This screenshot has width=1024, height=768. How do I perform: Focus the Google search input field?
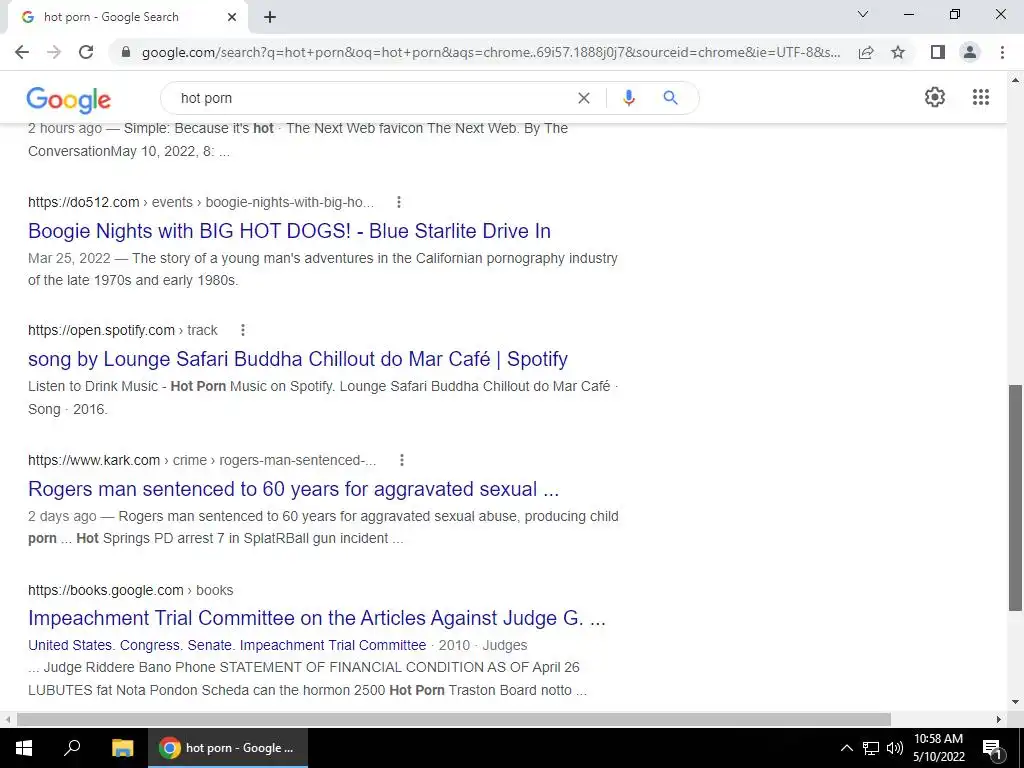372,98
